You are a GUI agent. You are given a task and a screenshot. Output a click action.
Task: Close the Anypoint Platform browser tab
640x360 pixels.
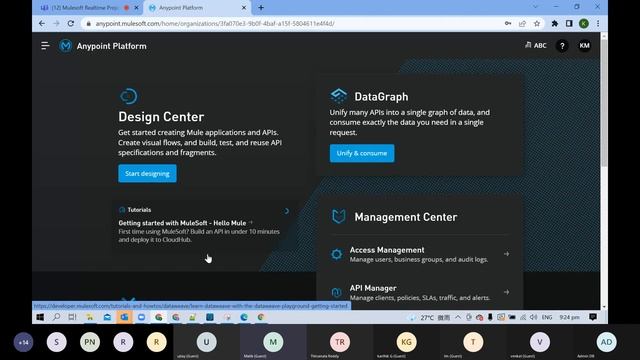[244, 8]
